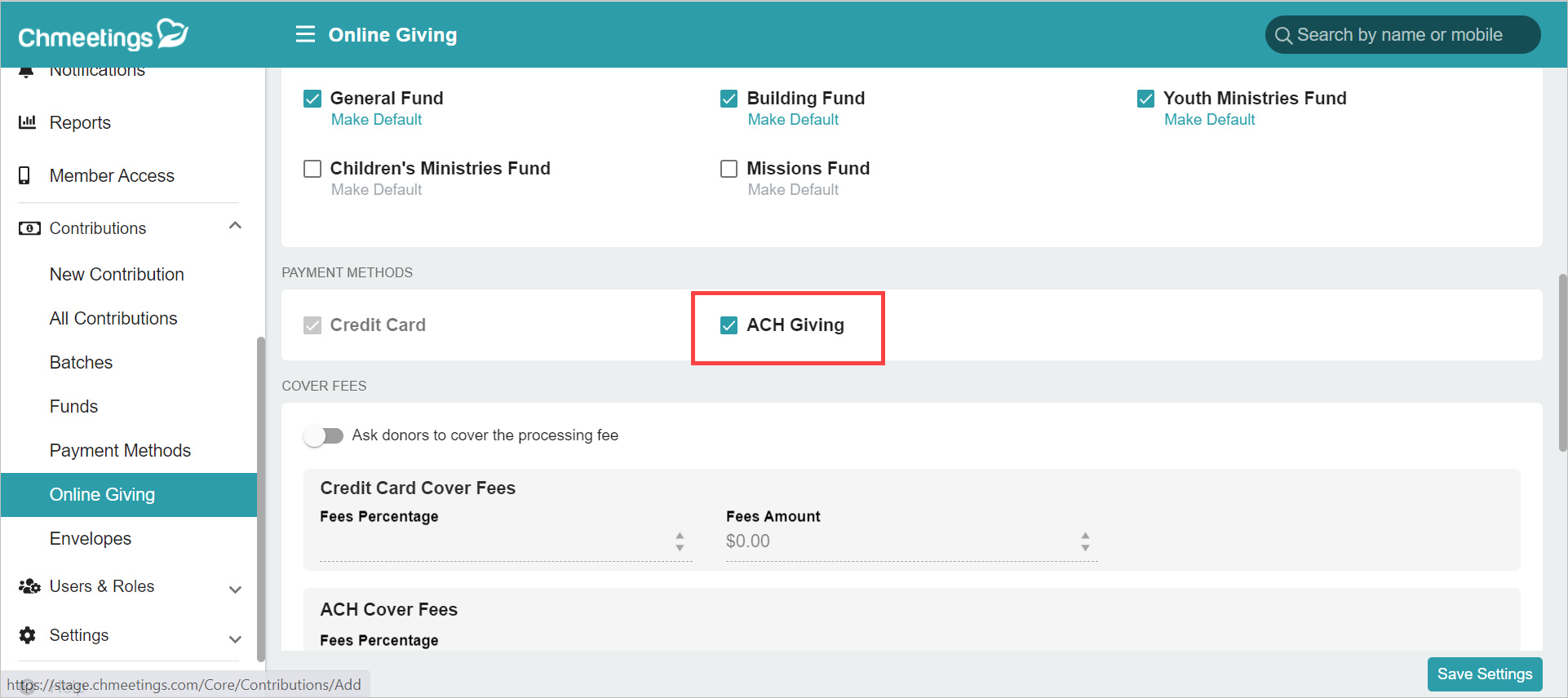Check the Children's Ministries Fund checkbox
The width and height of the screenshot is (1568, 698).
click(x=312, y=169)
